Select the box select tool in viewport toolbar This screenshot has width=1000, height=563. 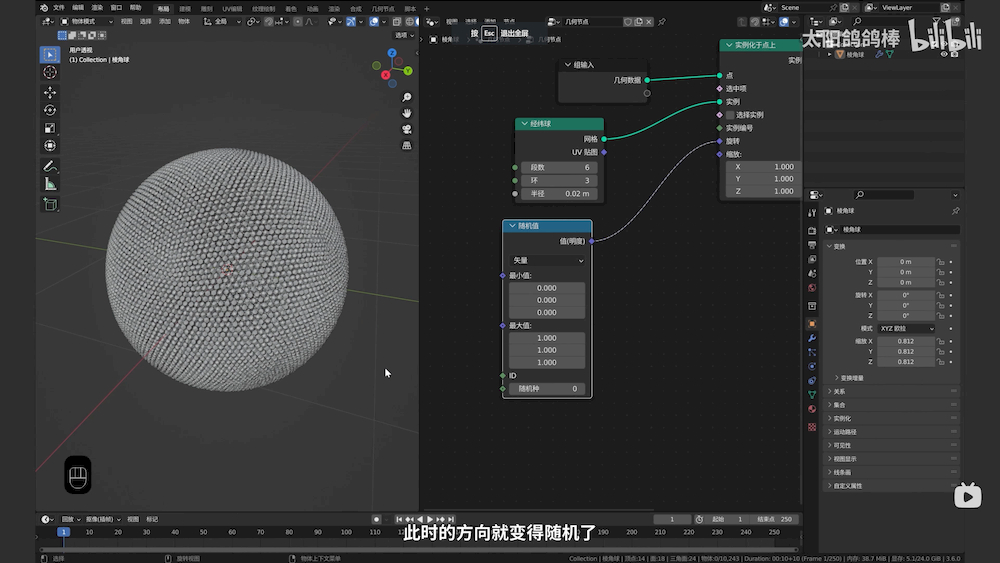50,55
